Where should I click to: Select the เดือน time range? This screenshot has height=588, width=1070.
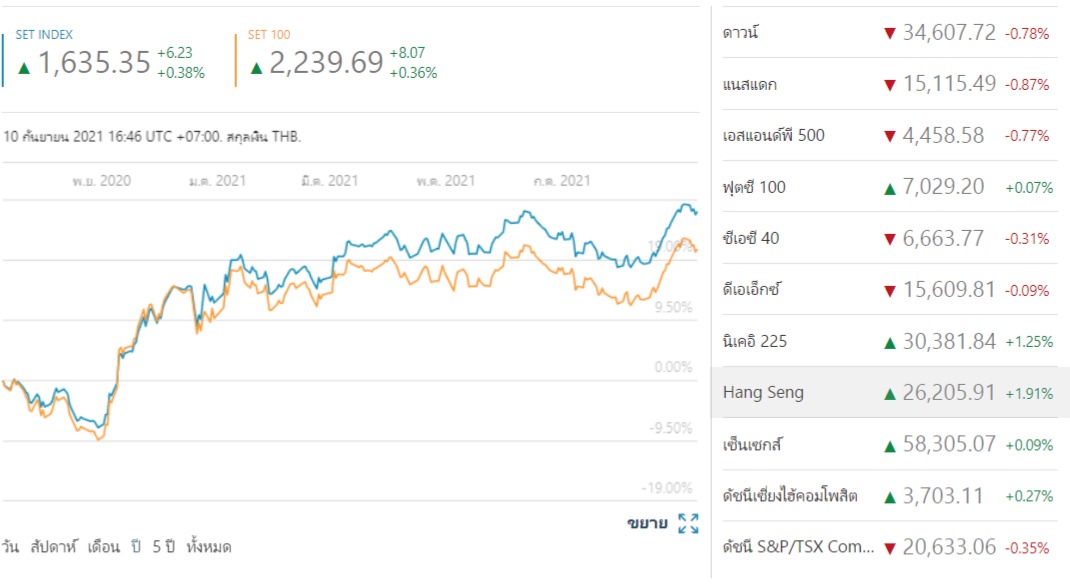coord(103,547)
